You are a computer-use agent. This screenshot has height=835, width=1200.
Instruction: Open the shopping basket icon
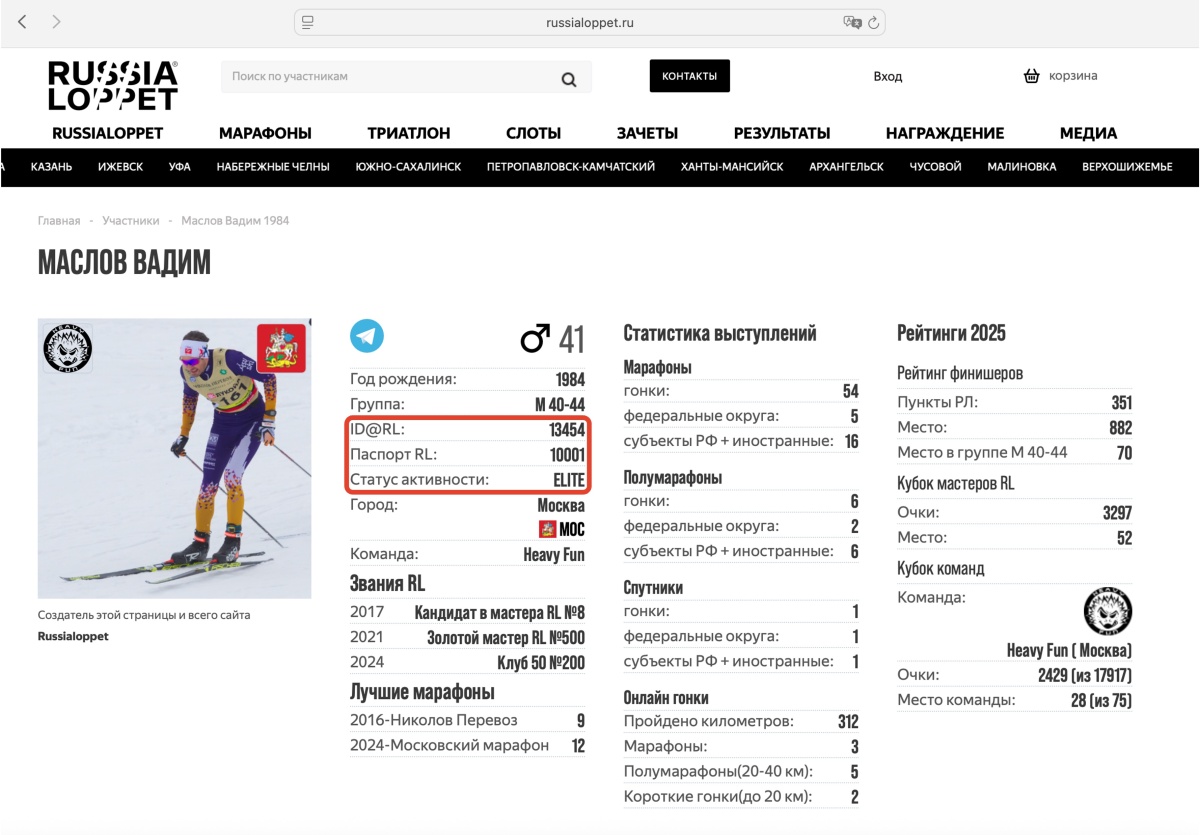1032,76
